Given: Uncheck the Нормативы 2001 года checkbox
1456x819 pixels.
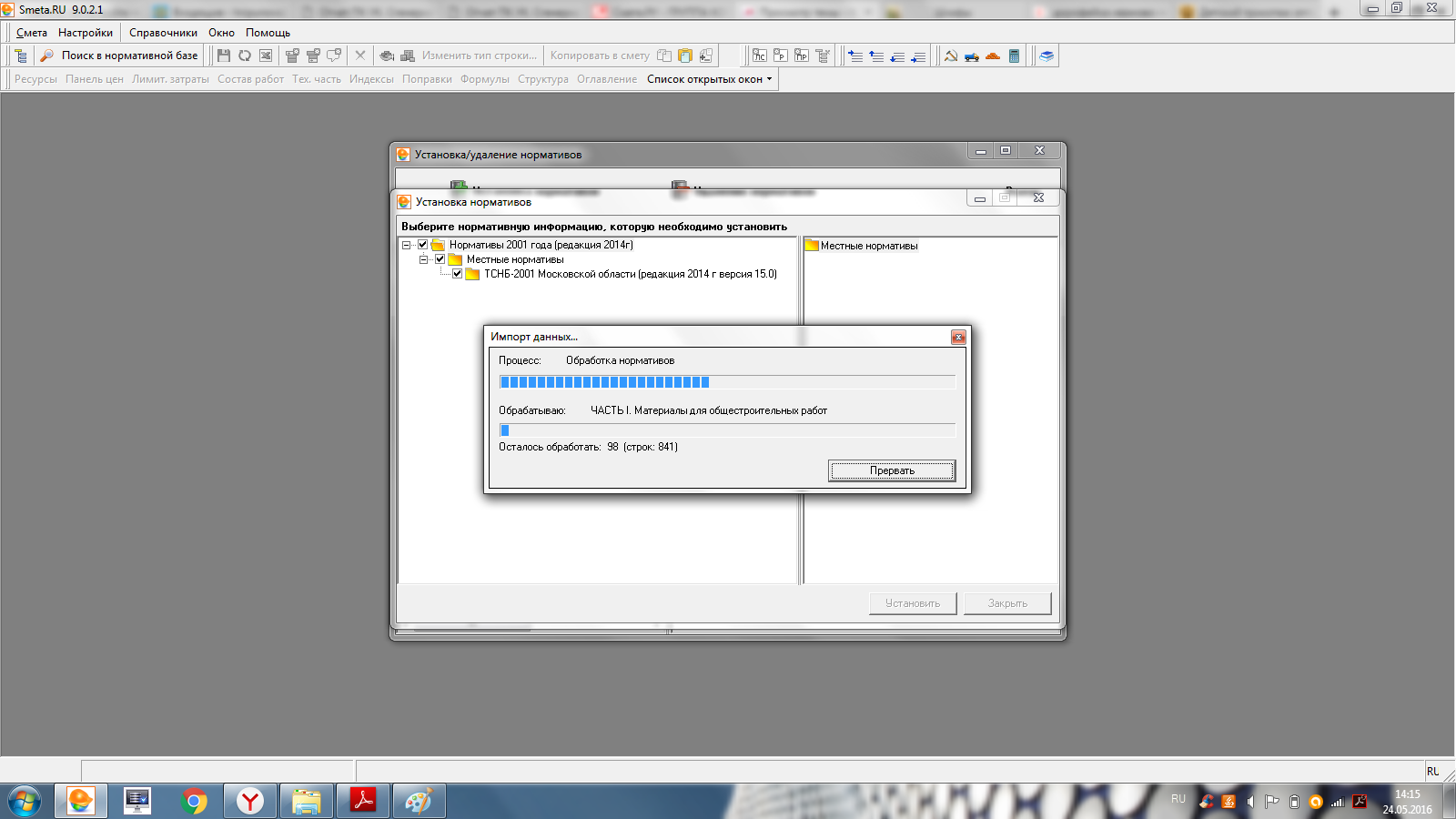Looking at the screenshot, I should coord(422,245).
